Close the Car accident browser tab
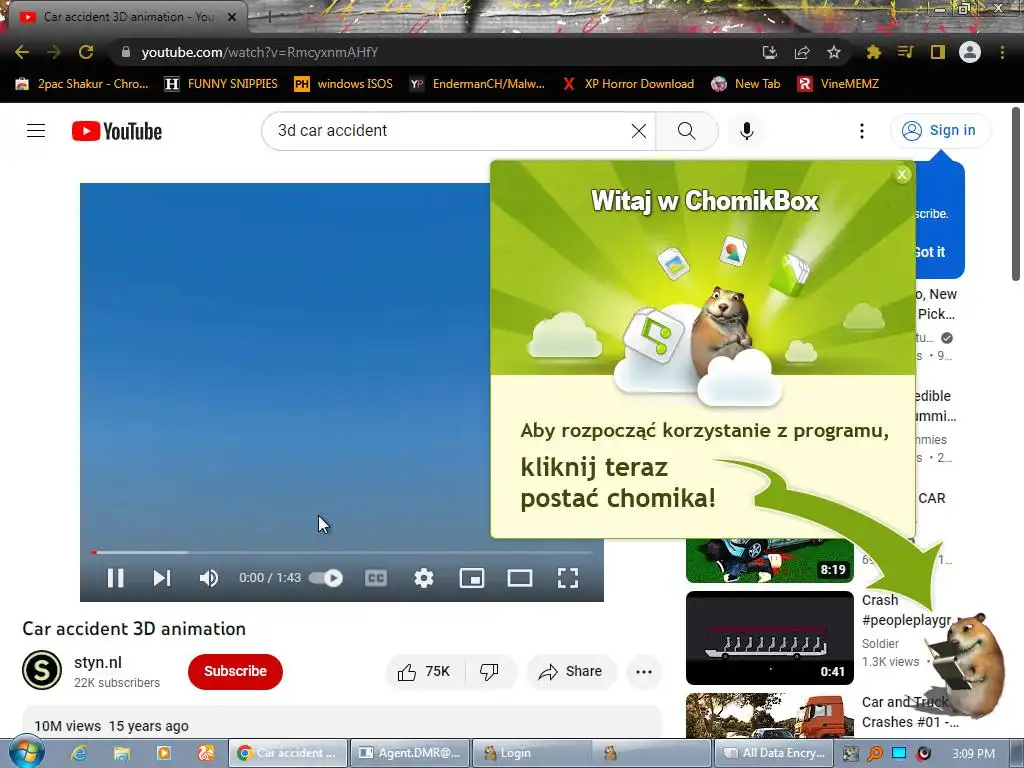This screenshot has height=768, width=1024. 231,17
